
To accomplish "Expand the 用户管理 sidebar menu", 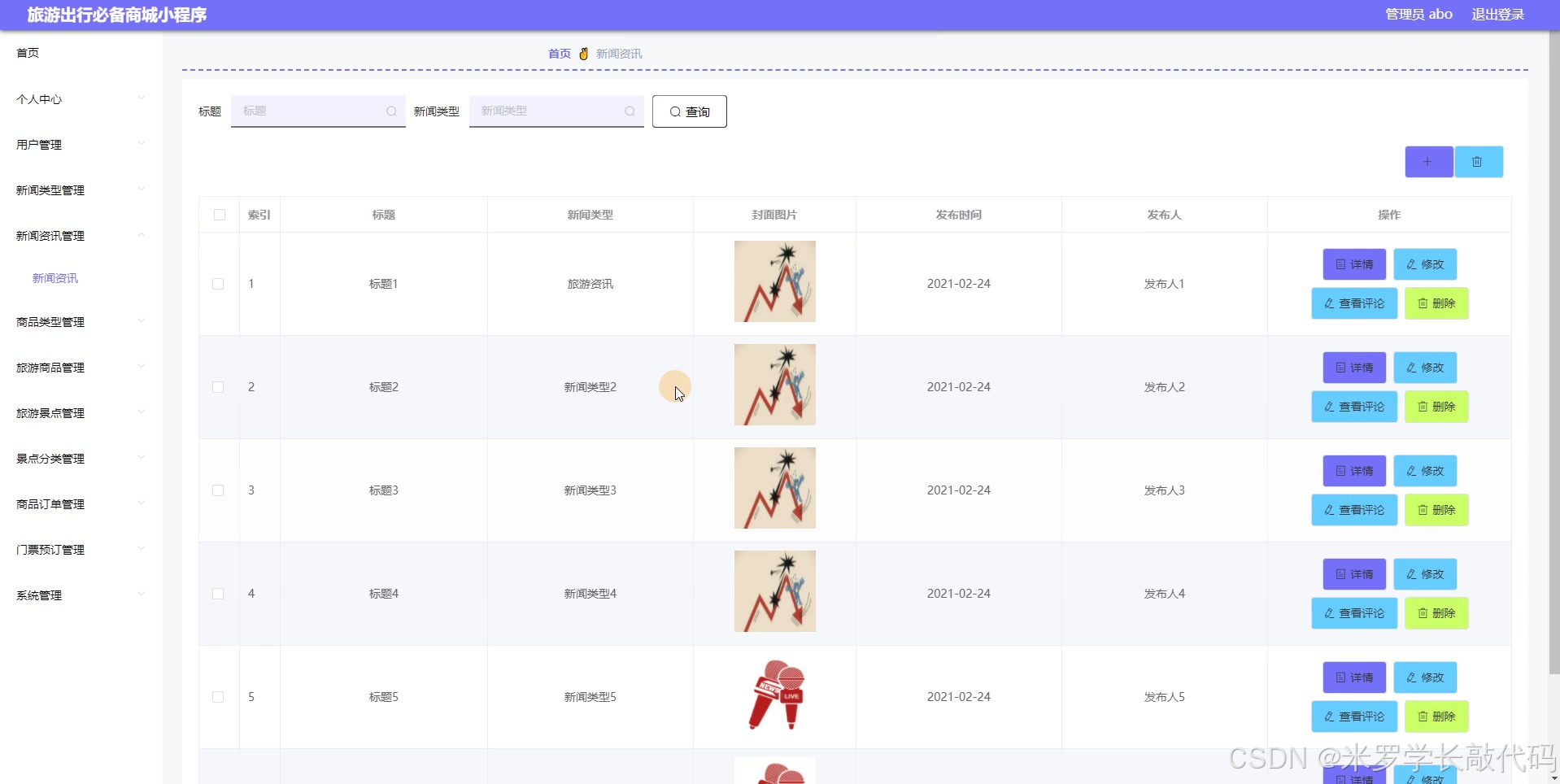I will (x=81, y=145).
